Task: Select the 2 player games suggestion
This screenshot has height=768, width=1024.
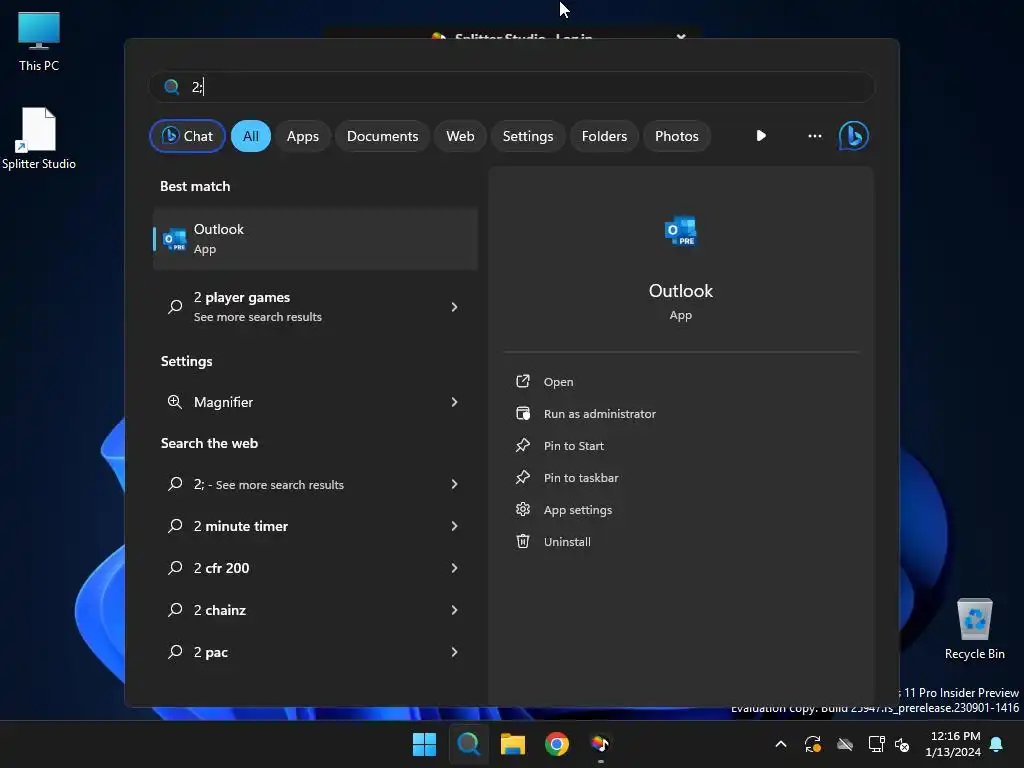Action: [x=315, y=306]
